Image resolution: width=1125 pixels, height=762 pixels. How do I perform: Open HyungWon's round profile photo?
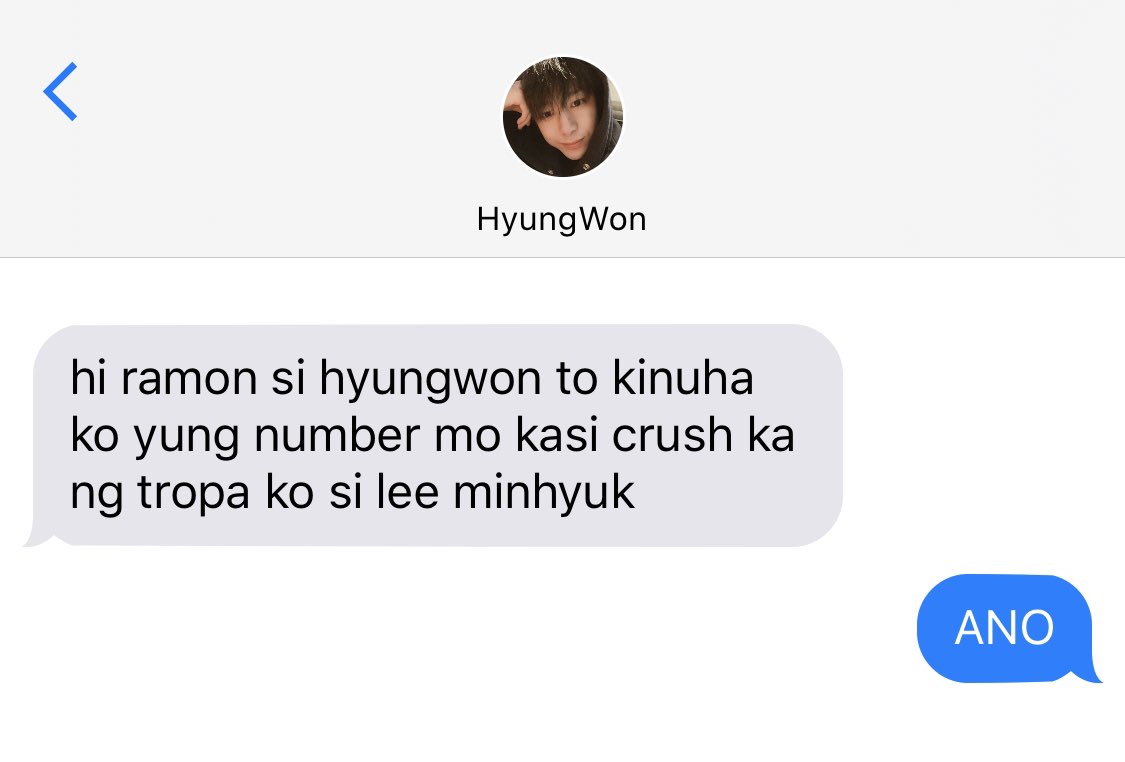(x=562, y=117)
